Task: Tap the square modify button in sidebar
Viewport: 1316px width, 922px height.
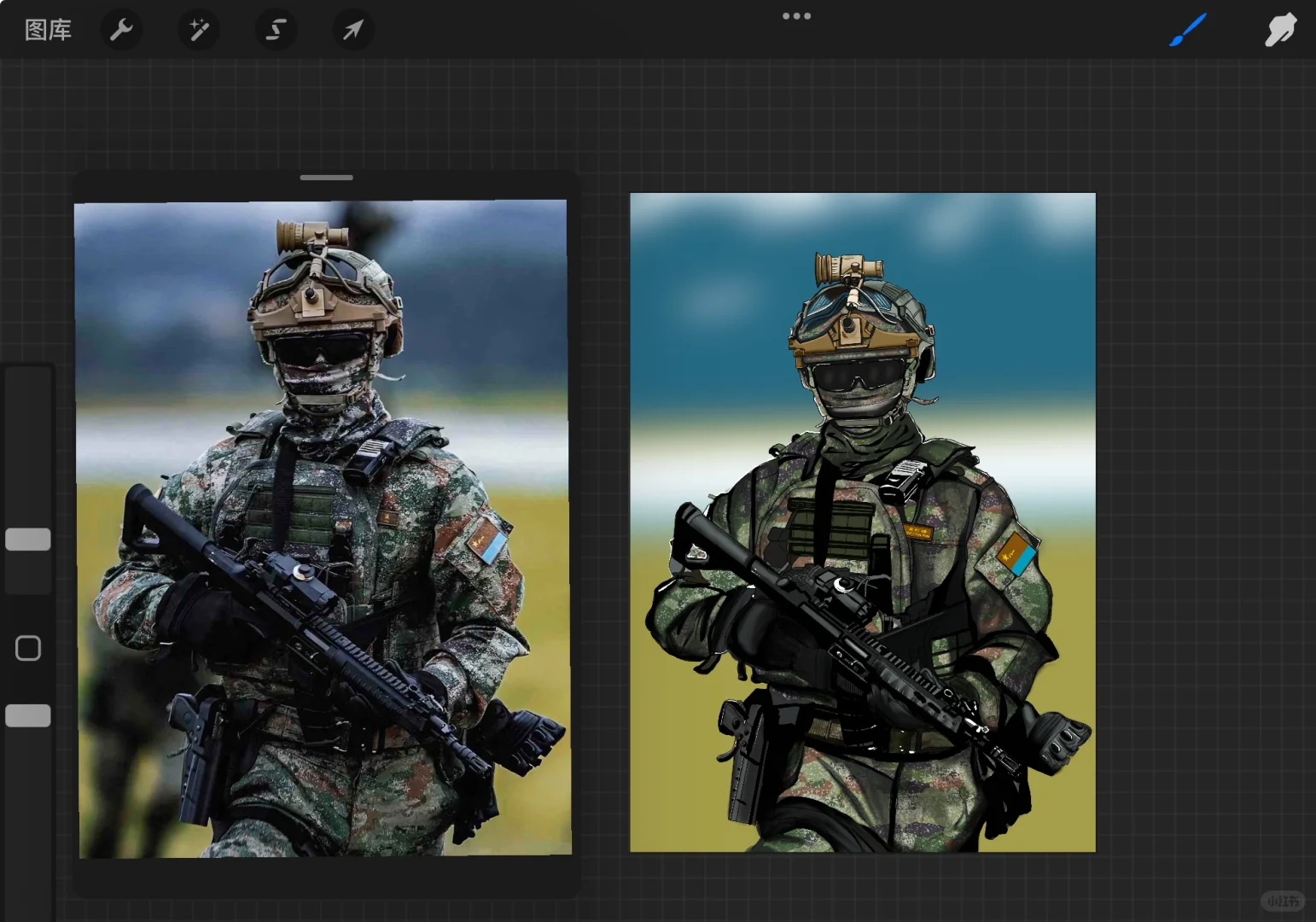Action: point(28,648)
